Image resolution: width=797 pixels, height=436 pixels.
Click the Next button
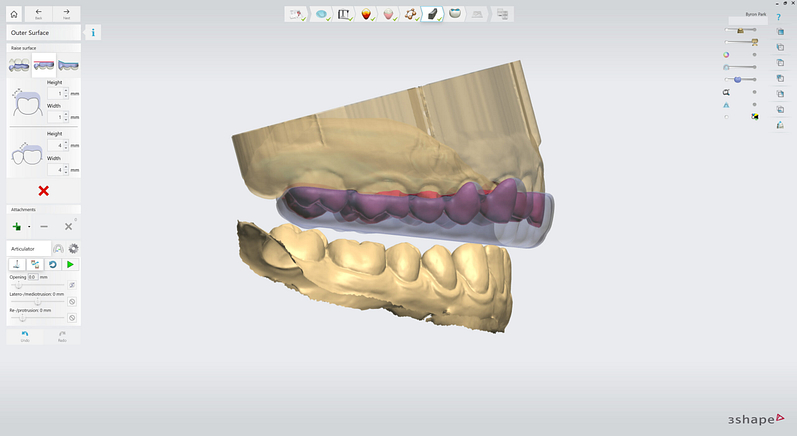click(x=66, y=14)
